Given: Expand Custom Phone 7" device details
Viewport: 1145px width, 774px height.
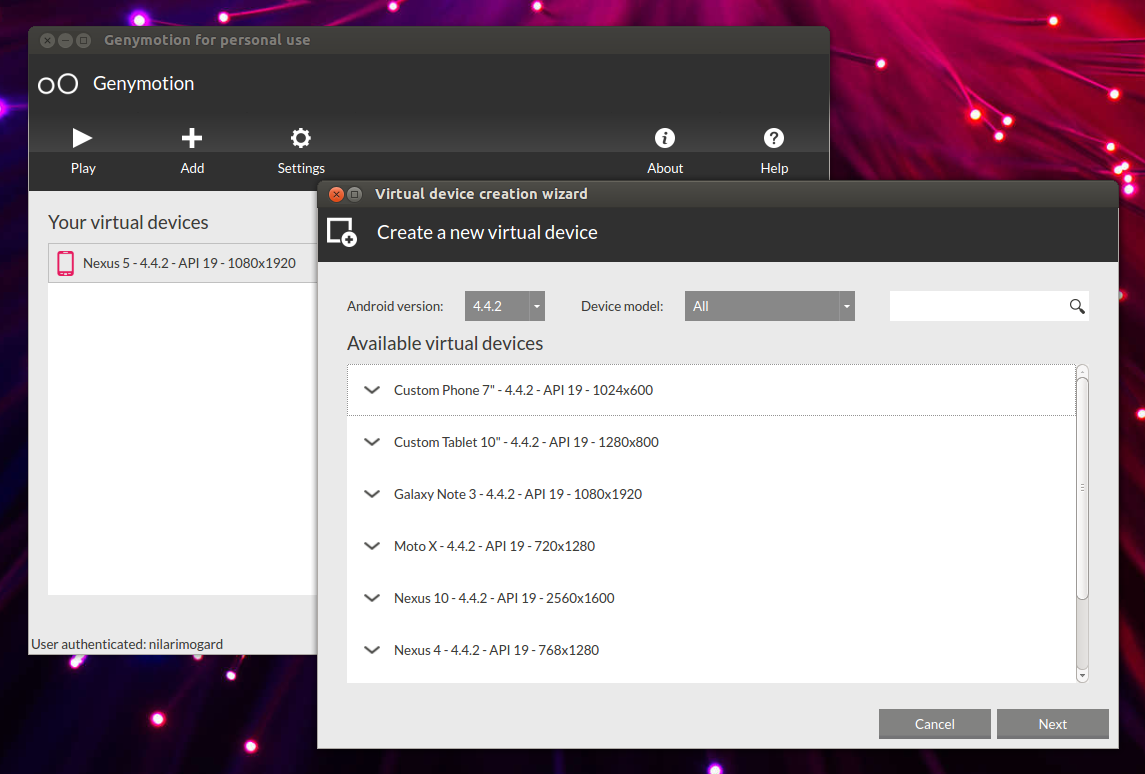Looking at the screenshot, I should [x=372, y=390].
